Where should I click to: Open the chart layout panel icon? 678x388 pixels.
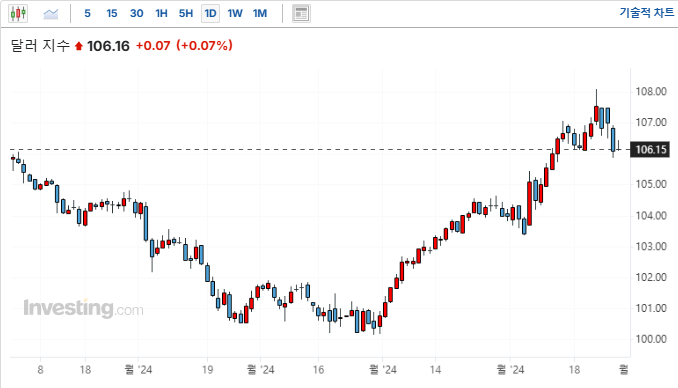tap(301, 13)
